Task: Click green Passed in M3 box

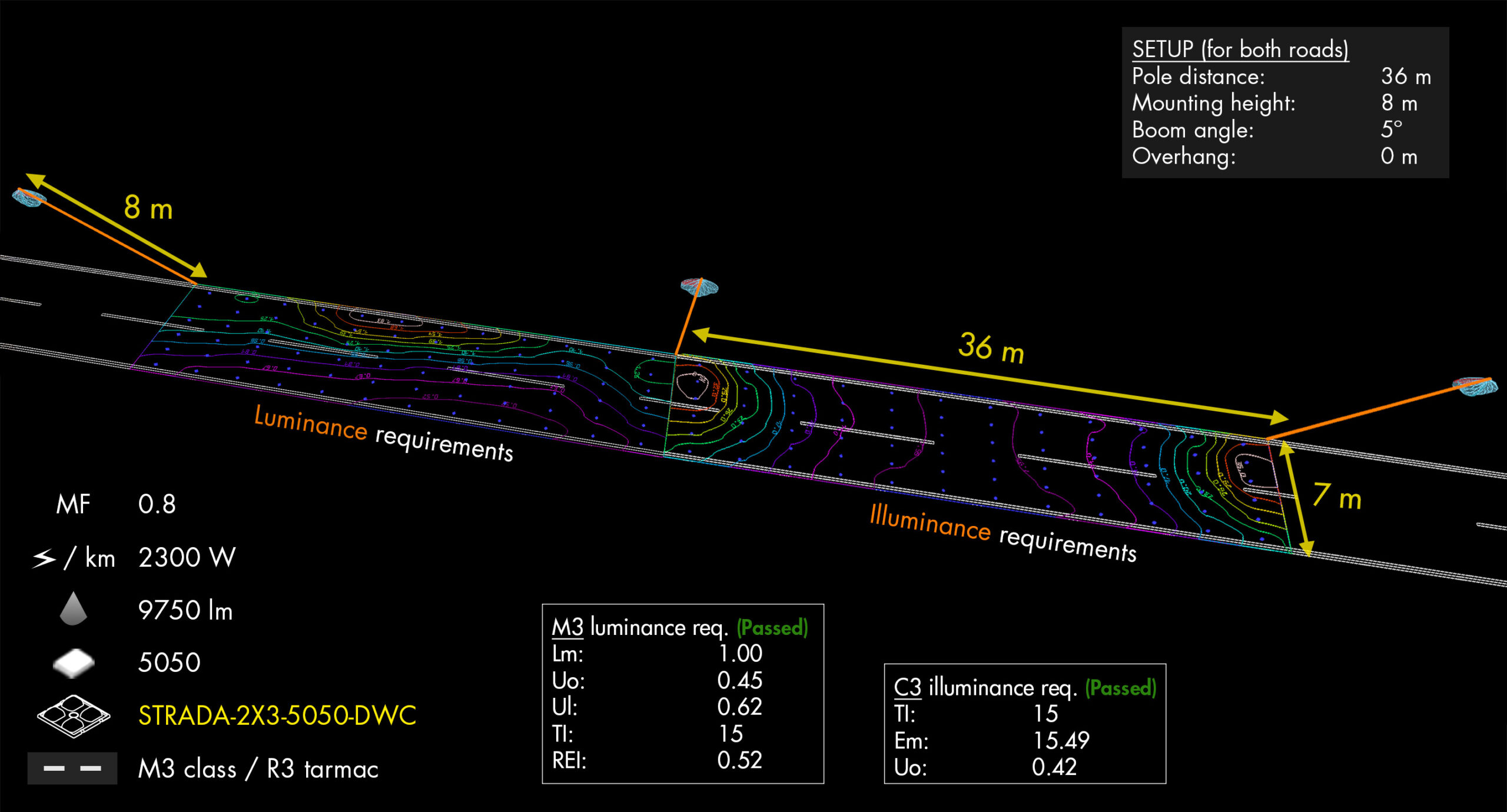Action: pos(772,628)
